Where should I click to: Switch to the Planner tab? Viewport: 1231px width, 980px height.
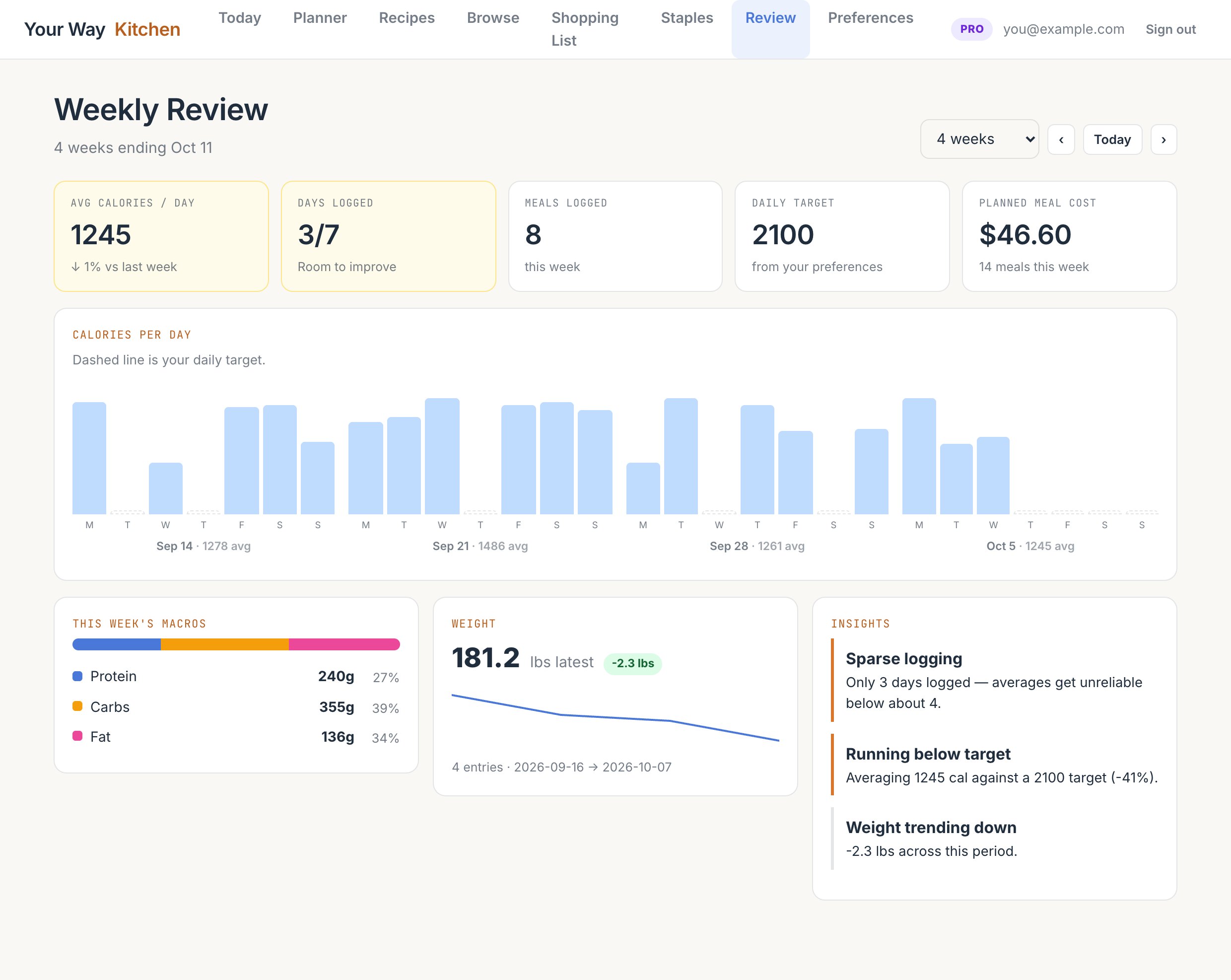(320, 18)
